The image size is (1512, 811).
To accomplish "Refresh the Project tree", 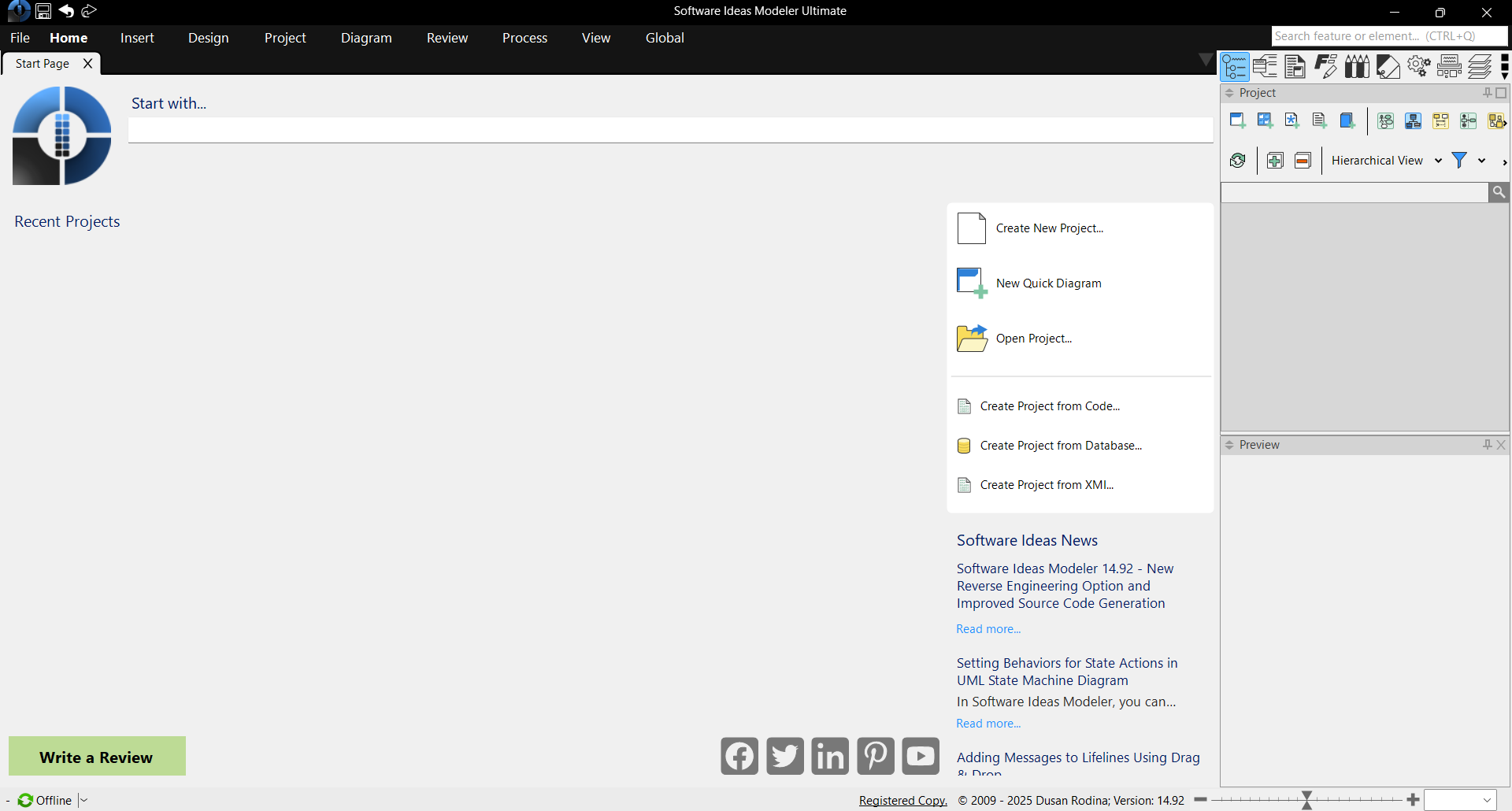I will pos(1237,161).
